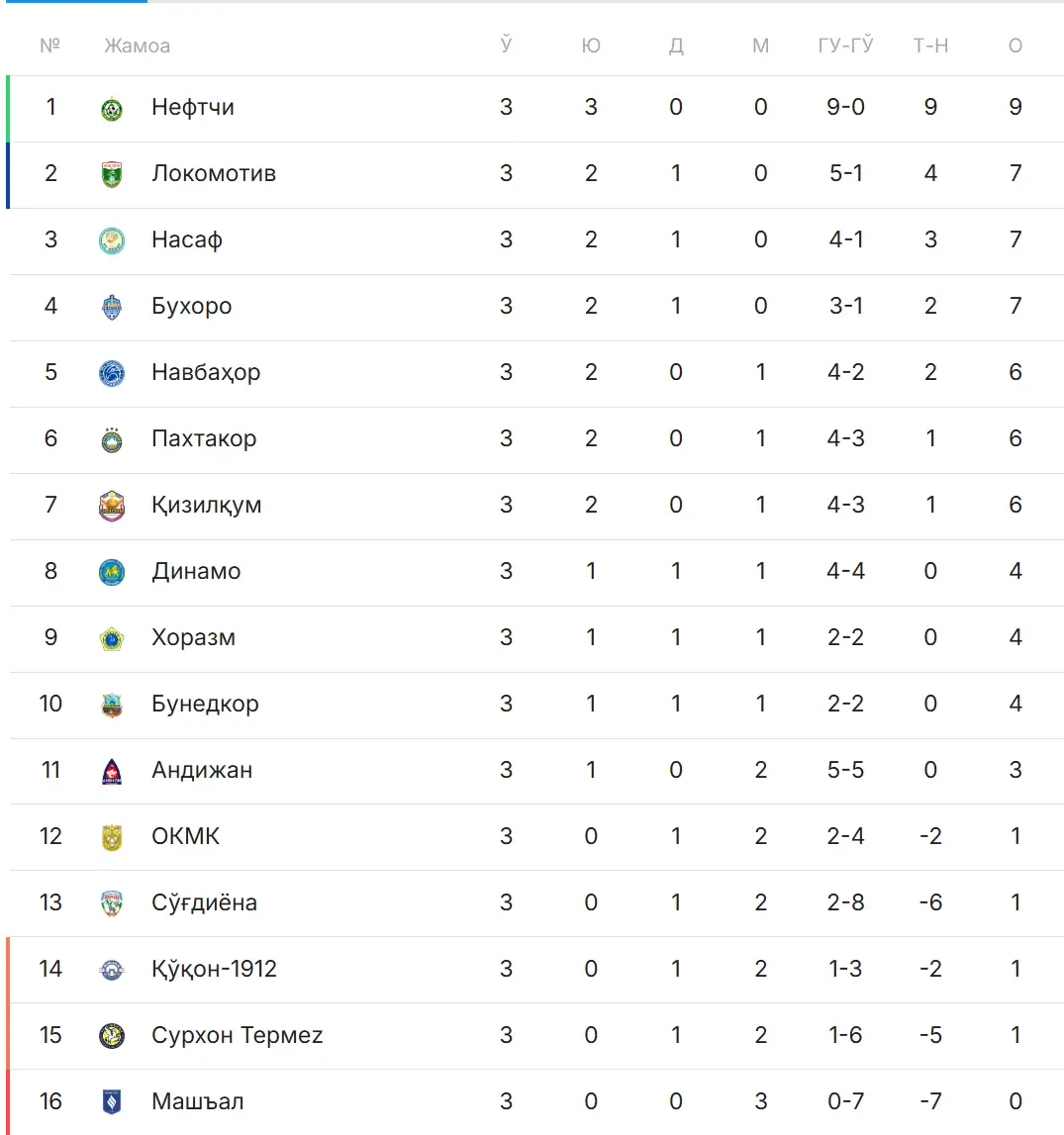Click the Бухоро team logo
Screen dimensions: 1064x1135
coord(112,308)
